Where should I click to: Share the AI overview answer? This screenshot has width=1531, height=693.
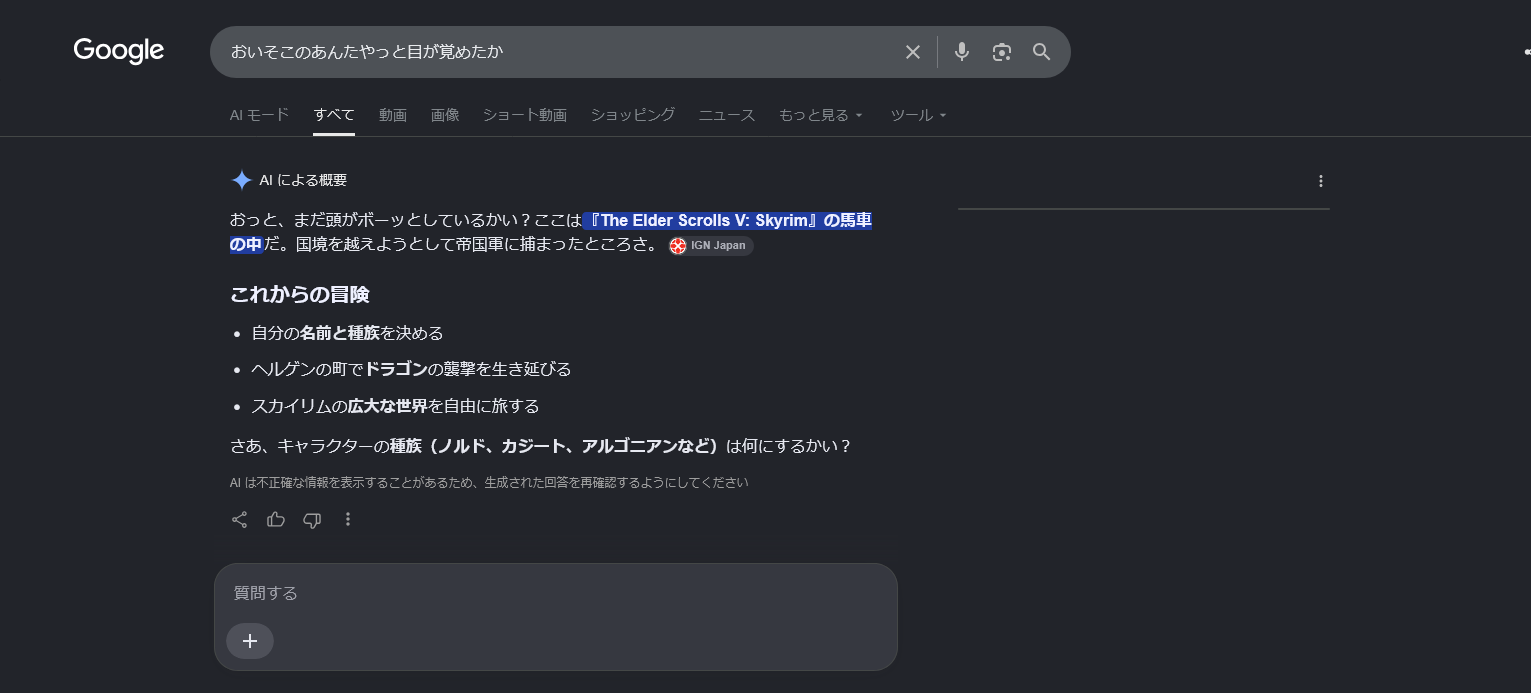240,519
